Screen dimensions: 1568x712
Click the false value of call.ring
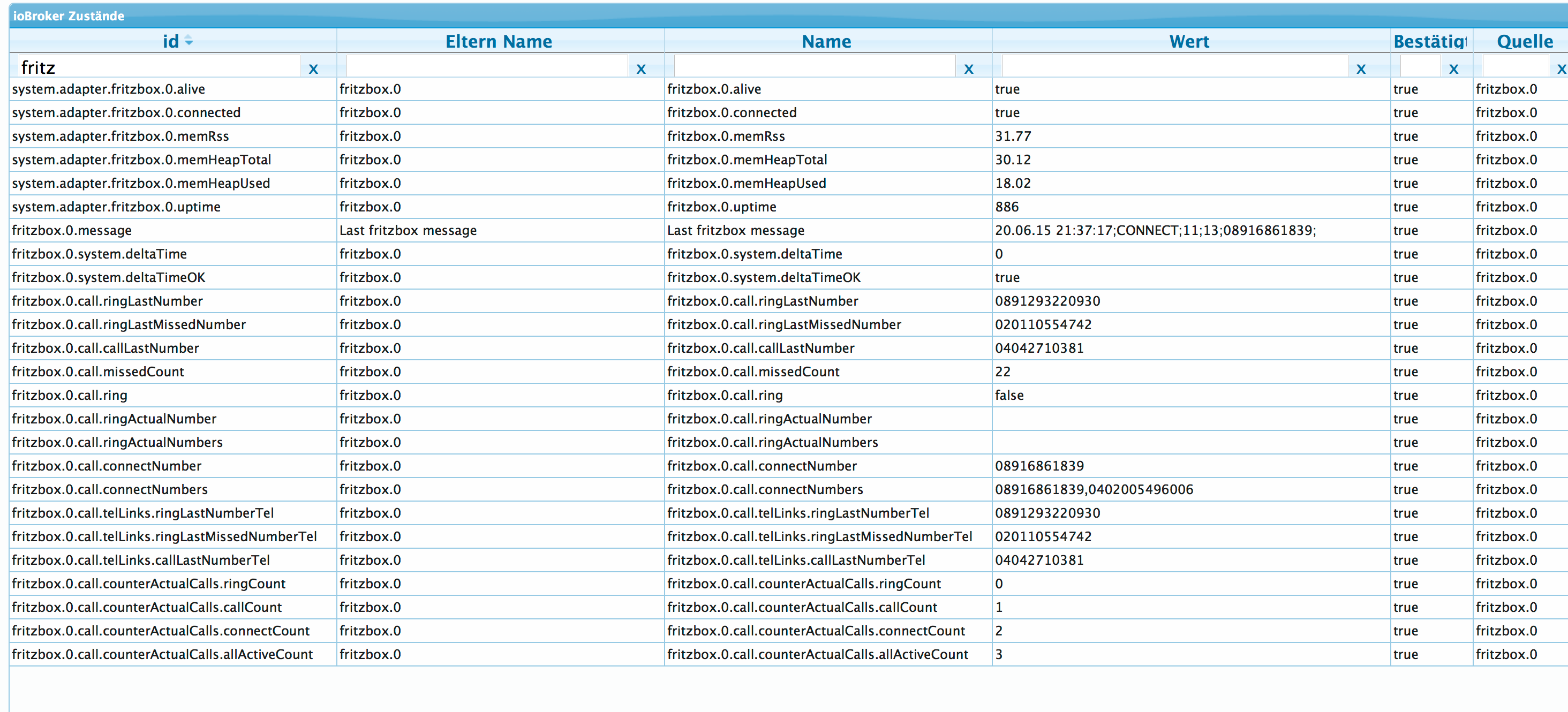coord(1008,396)
